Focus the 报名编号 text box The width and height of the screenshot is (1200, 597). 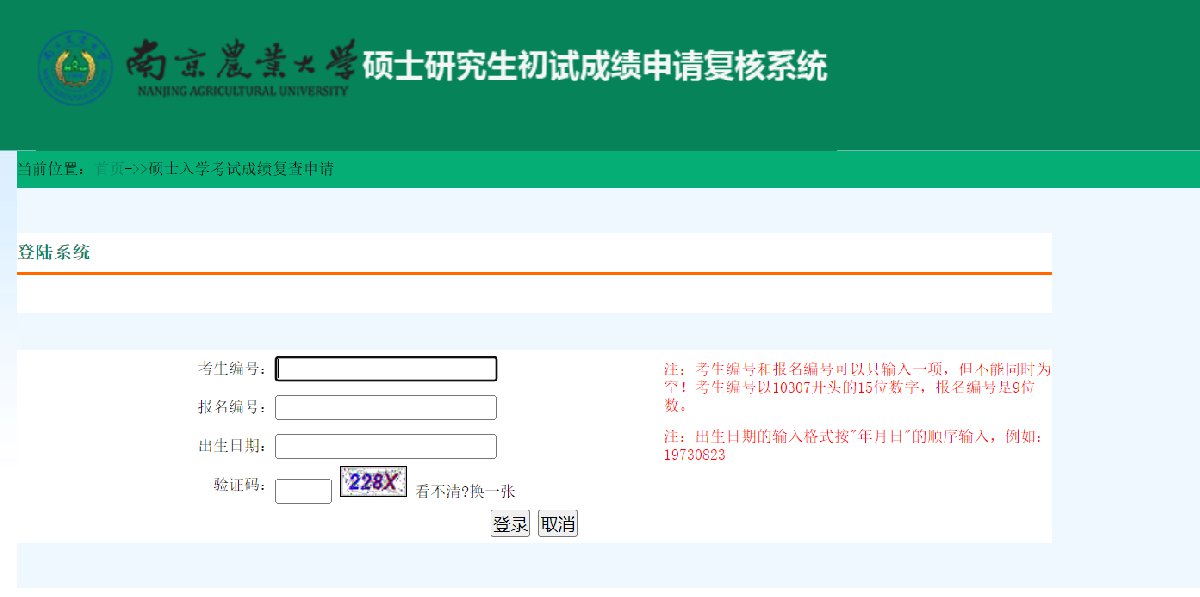pyautogui.click(x=386, y=408)
